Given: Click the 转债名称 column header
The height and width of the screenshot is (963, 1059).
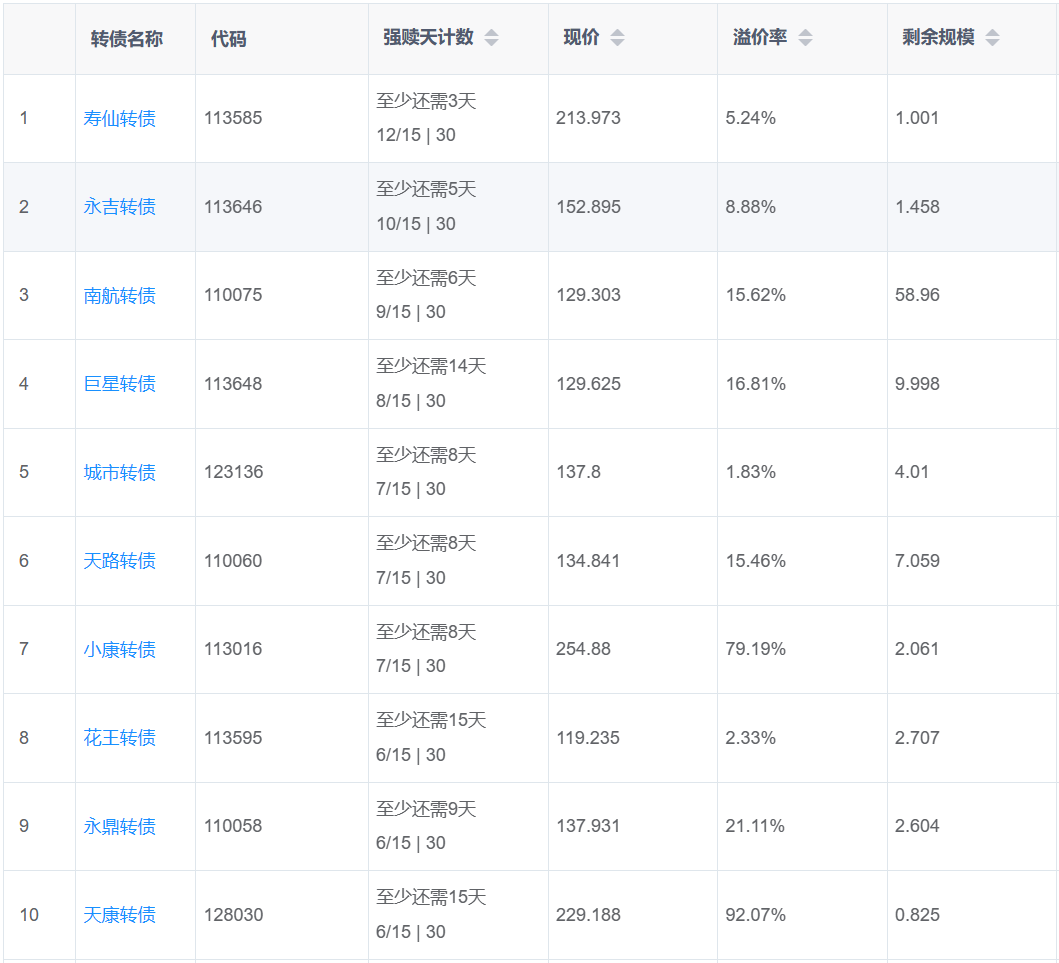Looking at the screenshot, I should pos(127,39).
